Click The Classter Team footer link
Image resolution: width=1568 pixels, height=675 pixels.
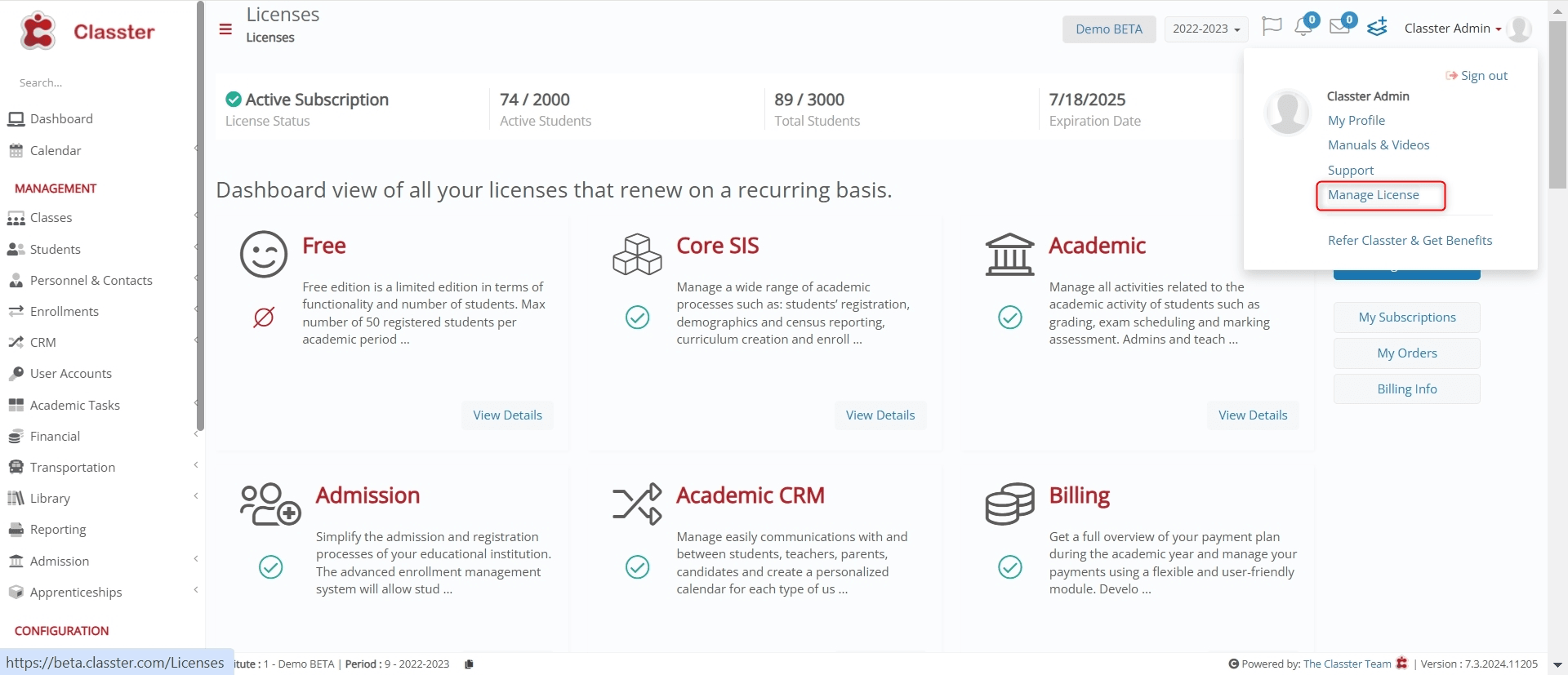(x=1347, y=664)
